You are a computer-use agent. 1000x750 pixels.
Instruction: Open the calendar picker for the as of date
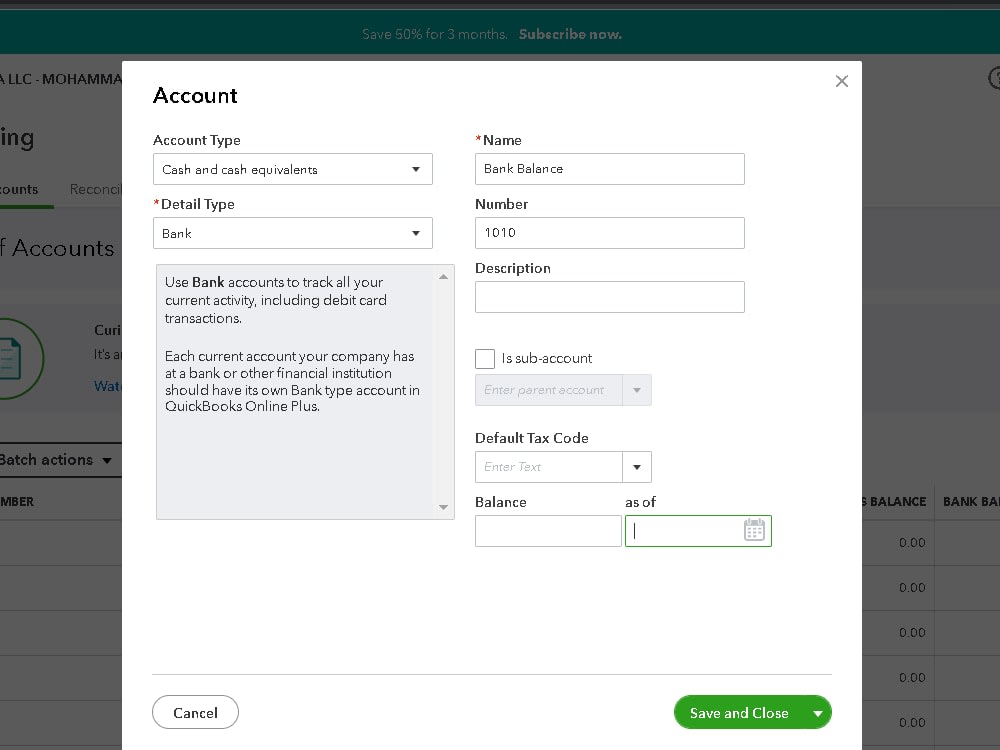pos(754,529)
